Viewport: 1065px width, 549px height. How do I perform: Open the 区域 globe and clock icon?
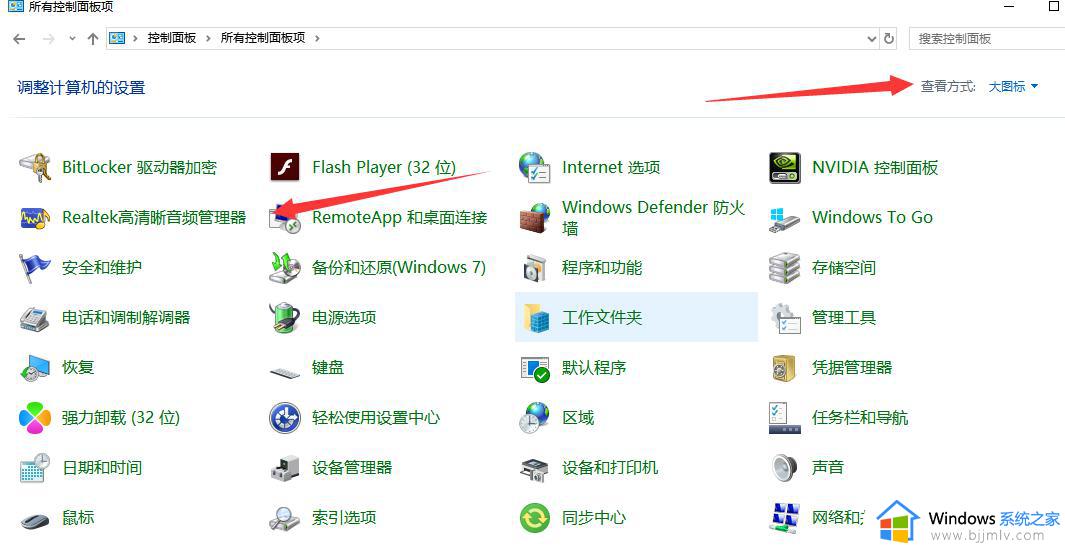pyautogui.click(x=535, y=418)
